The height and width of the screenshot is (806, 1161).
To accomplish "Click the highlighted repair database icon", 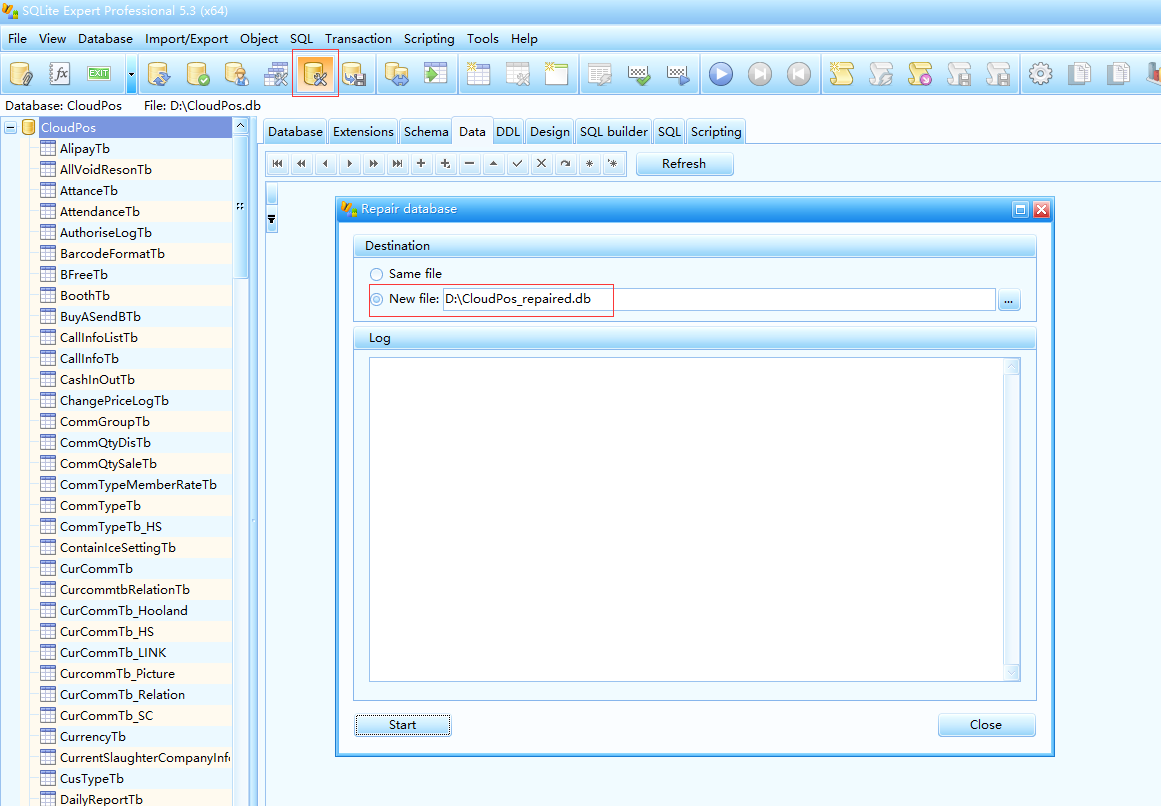I will point(315,73).
